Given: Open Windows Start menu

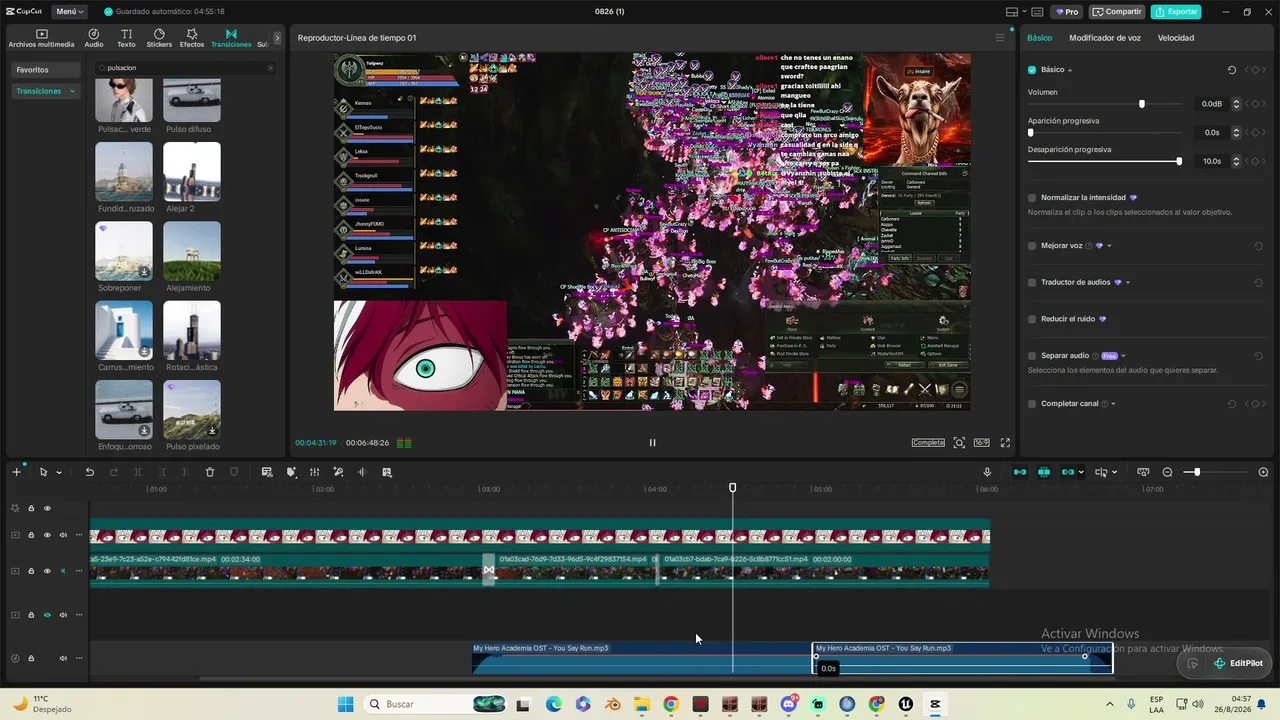Looking at the screenshot, I should pos(345,704).
